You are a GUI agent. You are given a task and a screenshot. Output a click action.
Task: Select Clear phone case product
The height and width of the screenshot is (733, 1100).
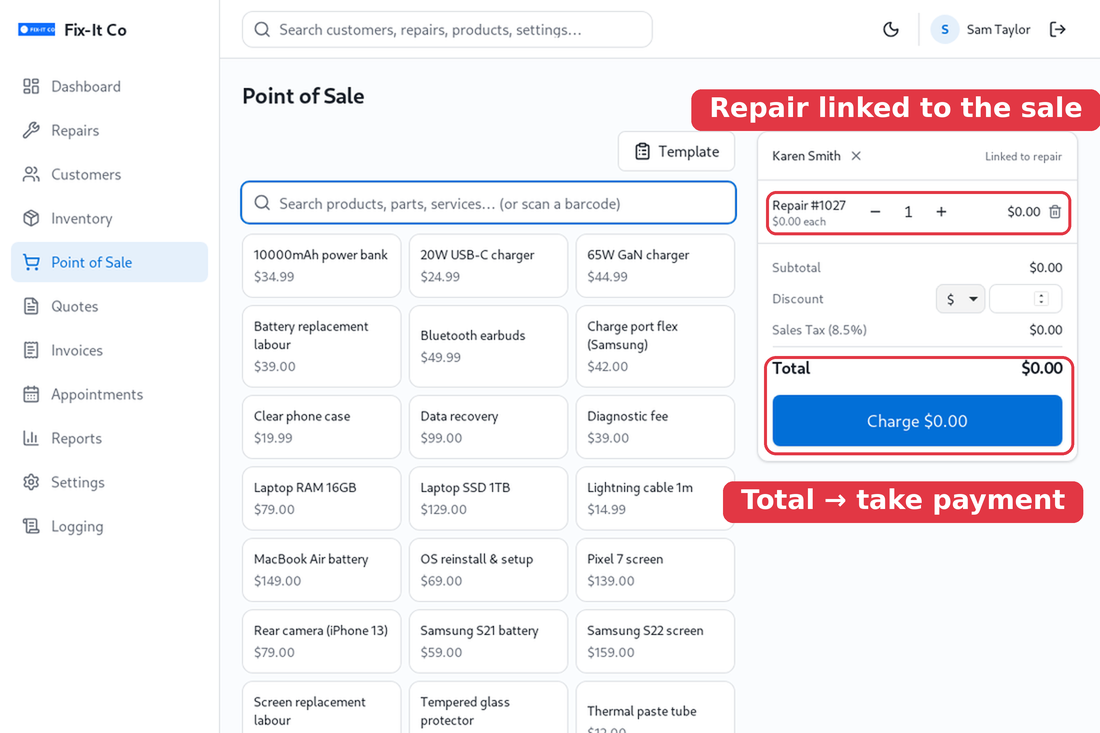(321, 427)
